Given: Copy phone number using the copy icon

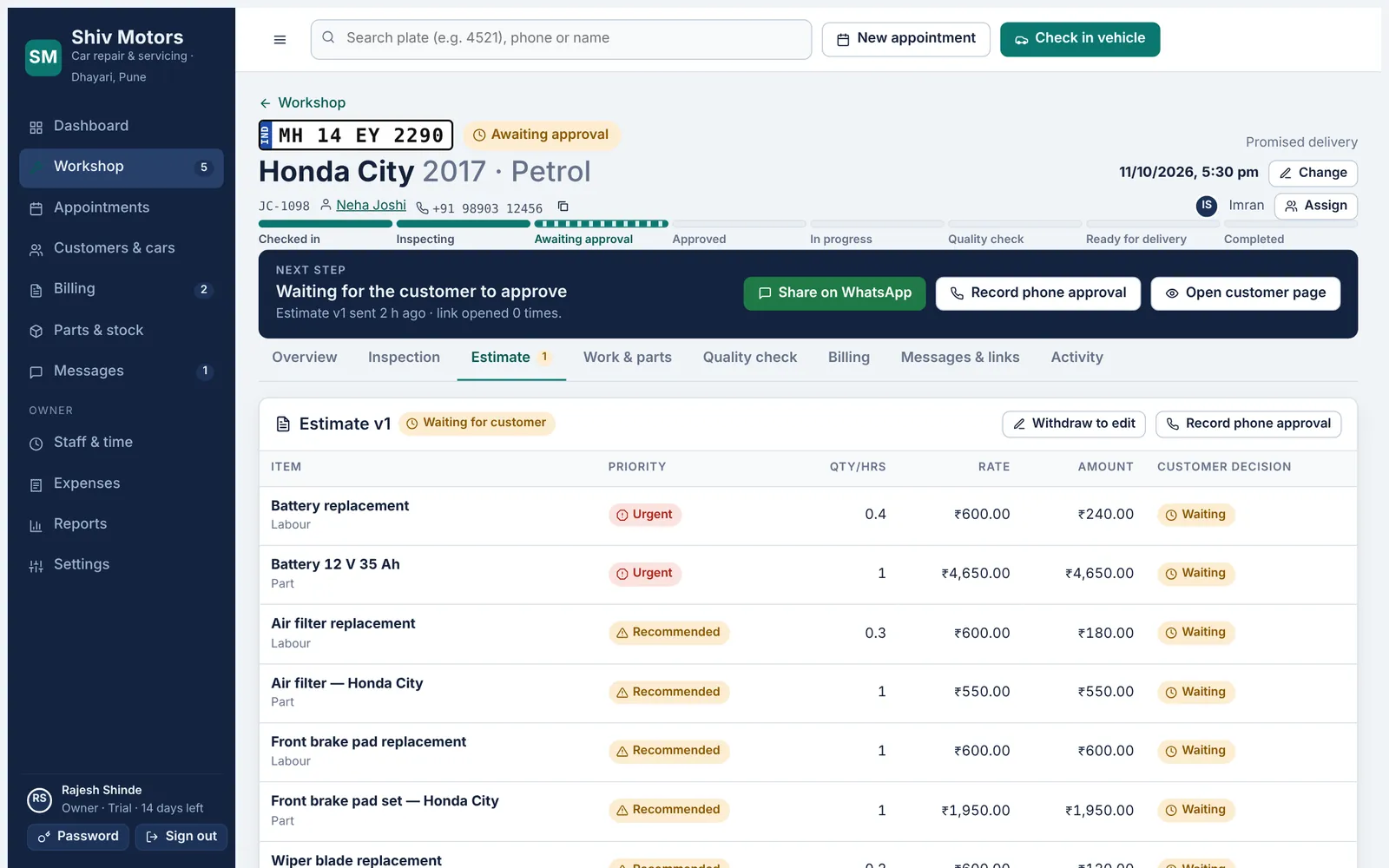Looking at the screenshot, I should pos(563,207).
